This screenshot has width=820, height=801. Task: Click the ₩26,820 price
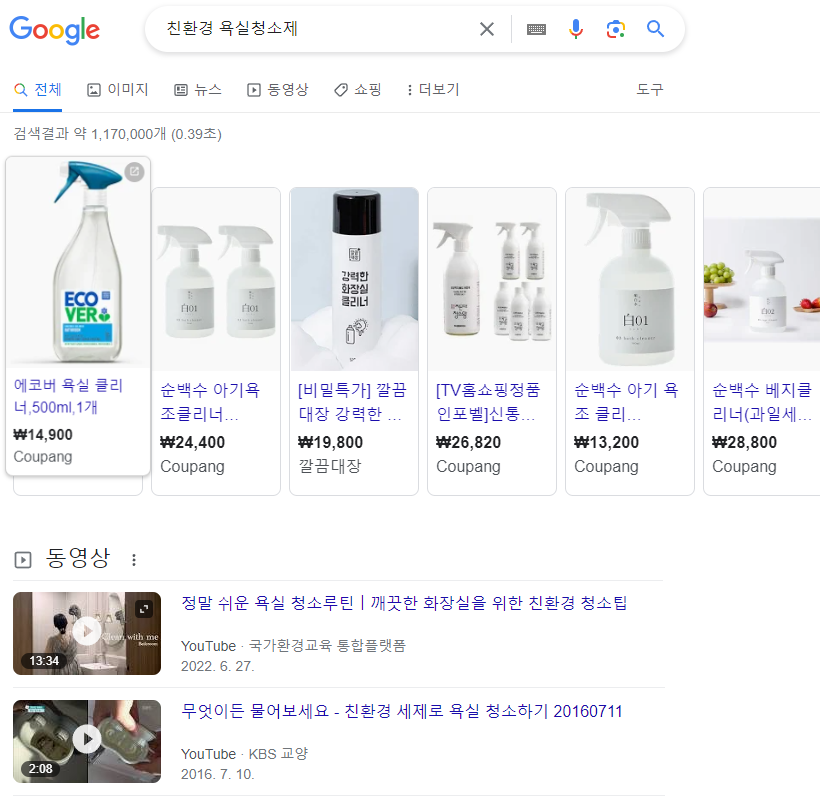tap(468, 442)
